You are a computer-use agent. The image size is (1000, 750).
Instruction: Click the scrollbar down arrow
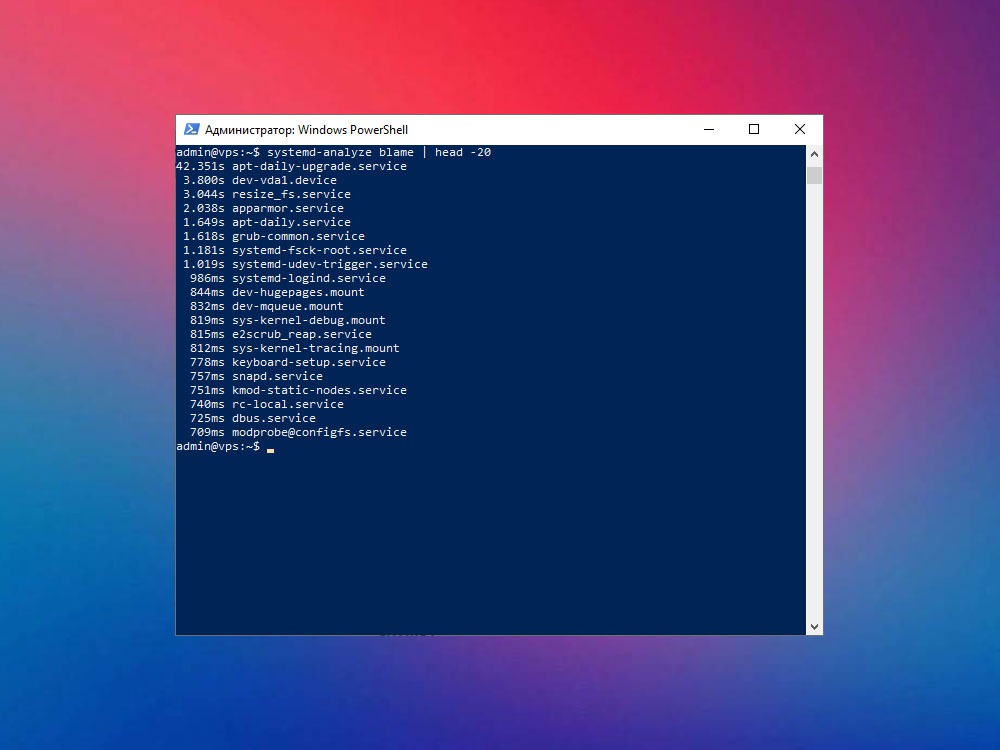coord(814,627)
